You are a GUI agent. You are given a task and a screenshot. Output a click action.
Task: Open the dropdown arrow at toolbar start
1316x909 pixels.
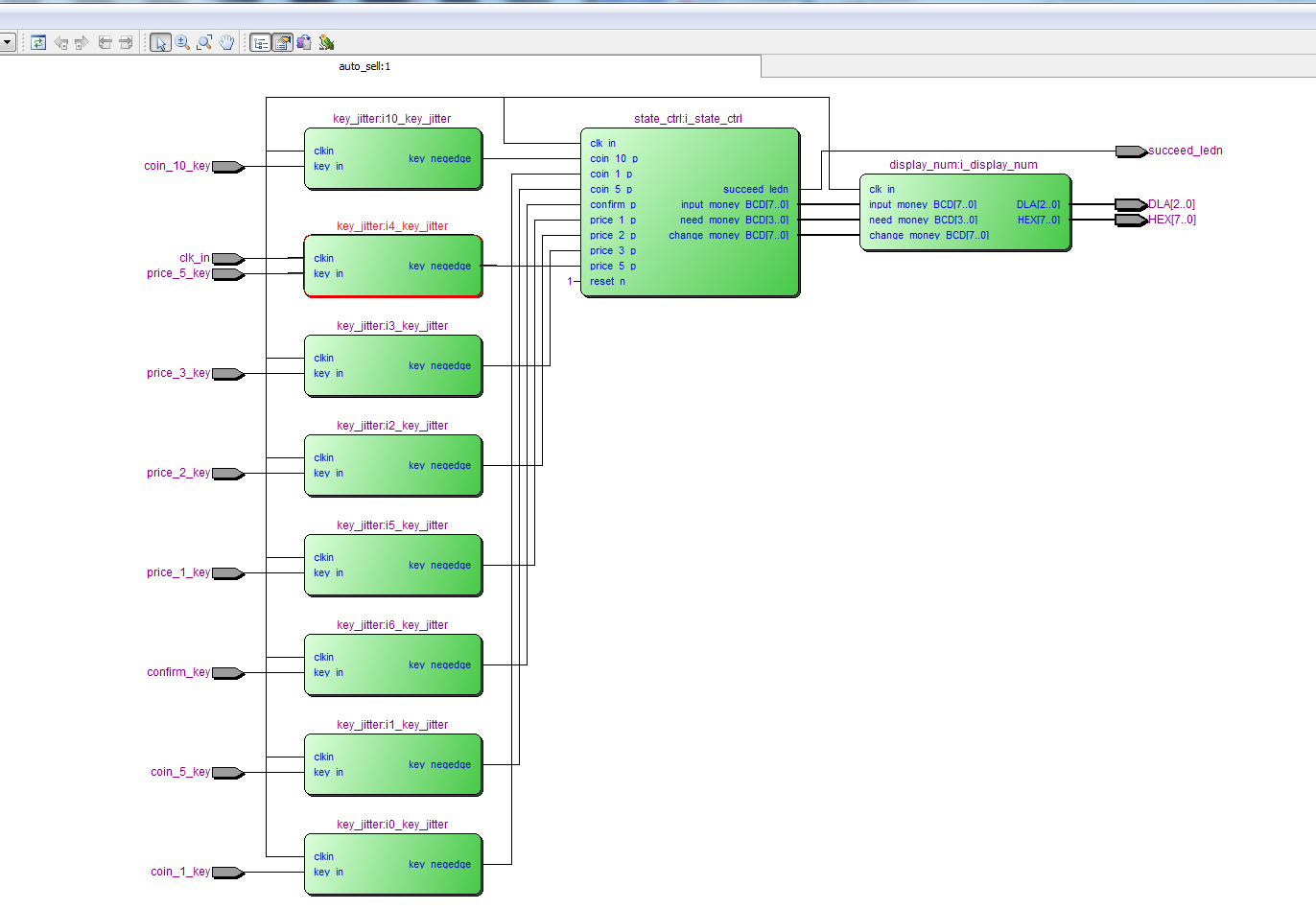tap(7, 42)
